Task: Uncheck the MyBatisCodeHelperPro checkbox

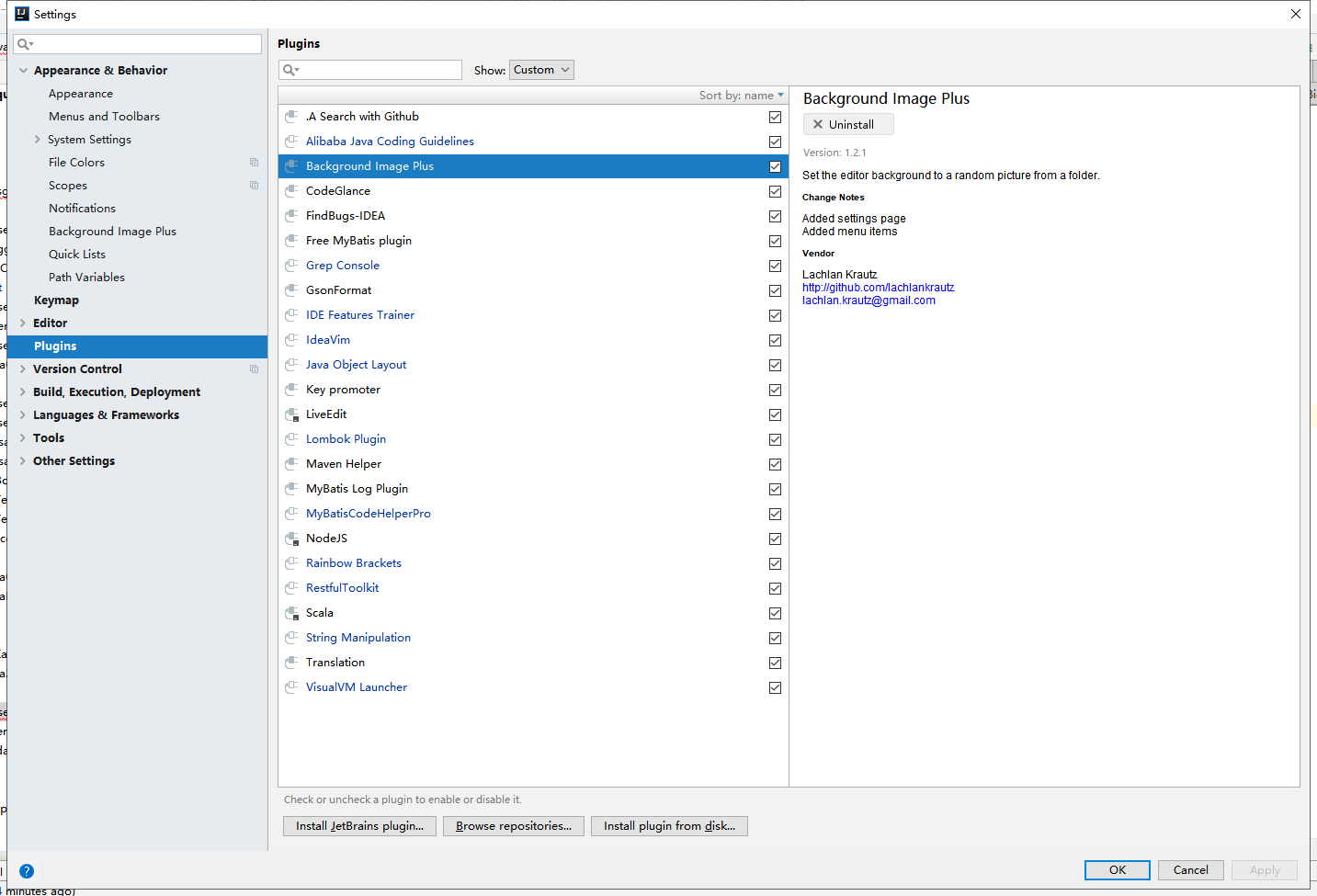Action: [x=776, y=514]
